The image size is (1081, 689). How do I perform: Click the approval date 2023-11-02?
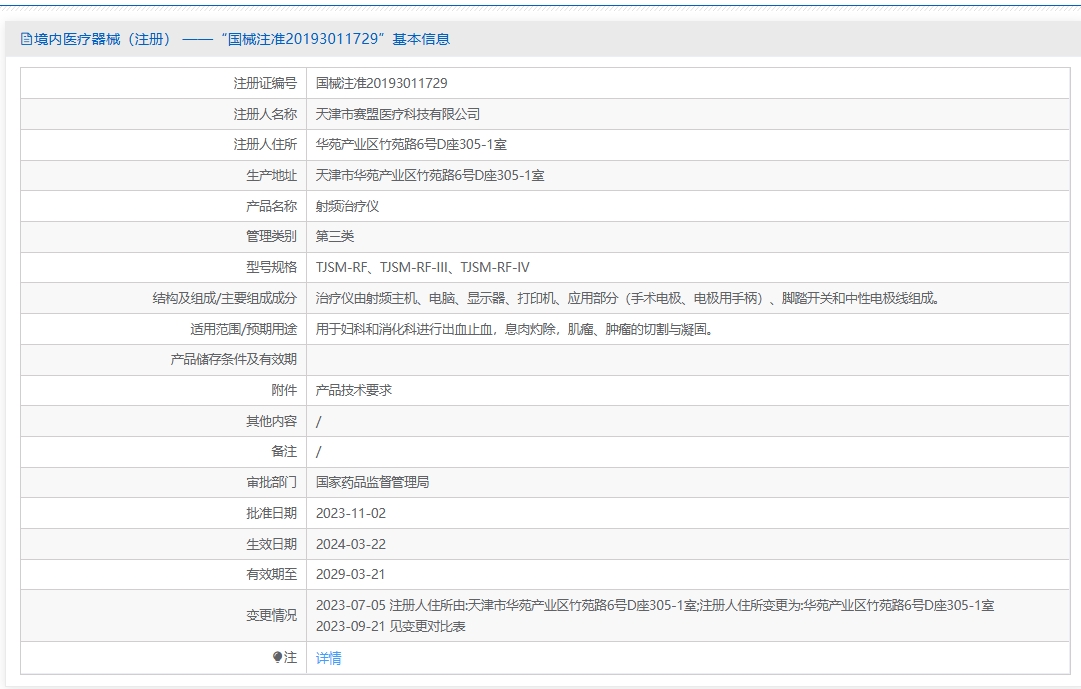[x=351, y=513]
